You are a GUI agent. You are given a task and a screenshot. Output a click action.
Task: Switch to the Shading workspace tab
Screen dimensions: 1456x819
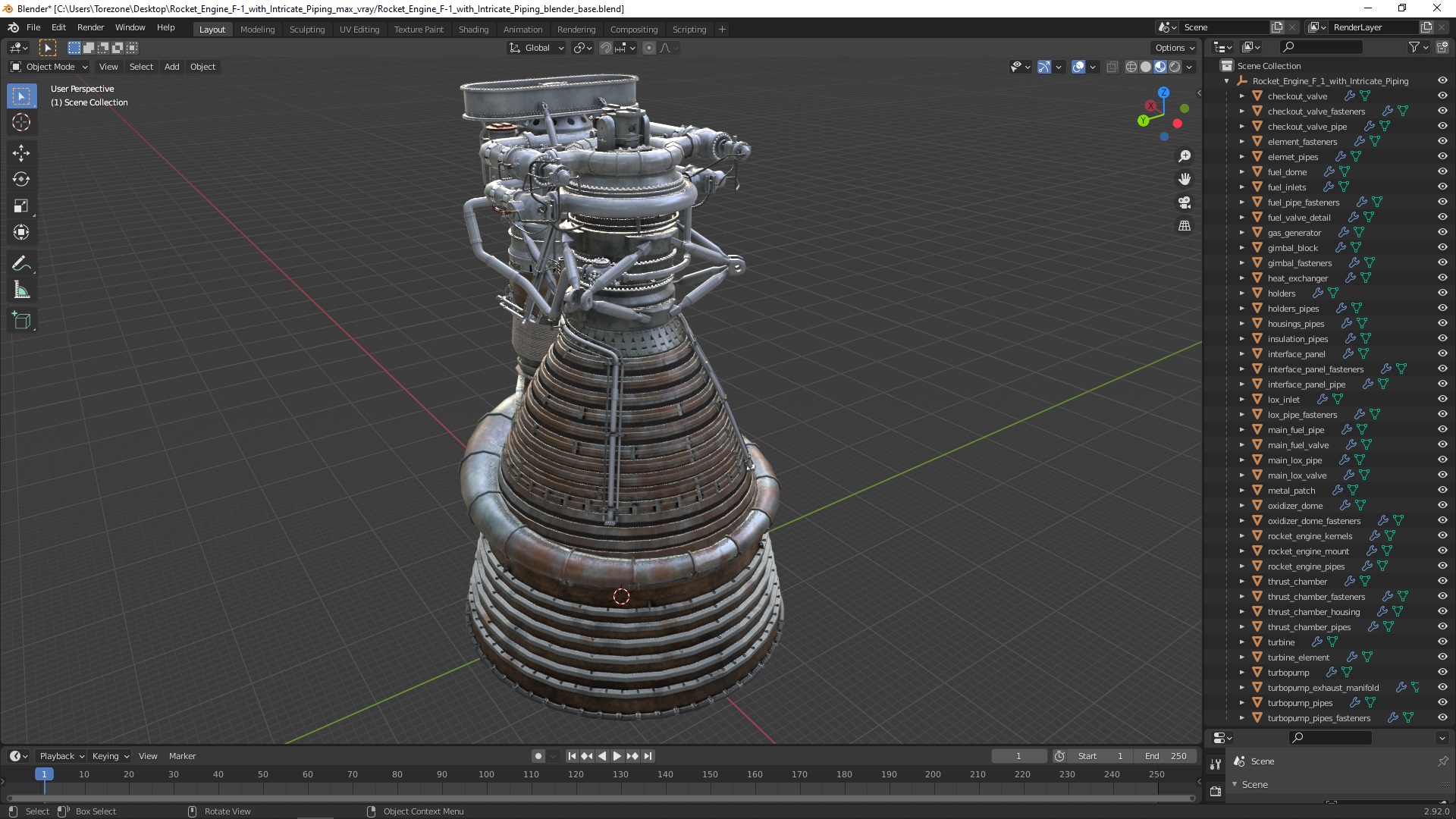pos(473,30)
